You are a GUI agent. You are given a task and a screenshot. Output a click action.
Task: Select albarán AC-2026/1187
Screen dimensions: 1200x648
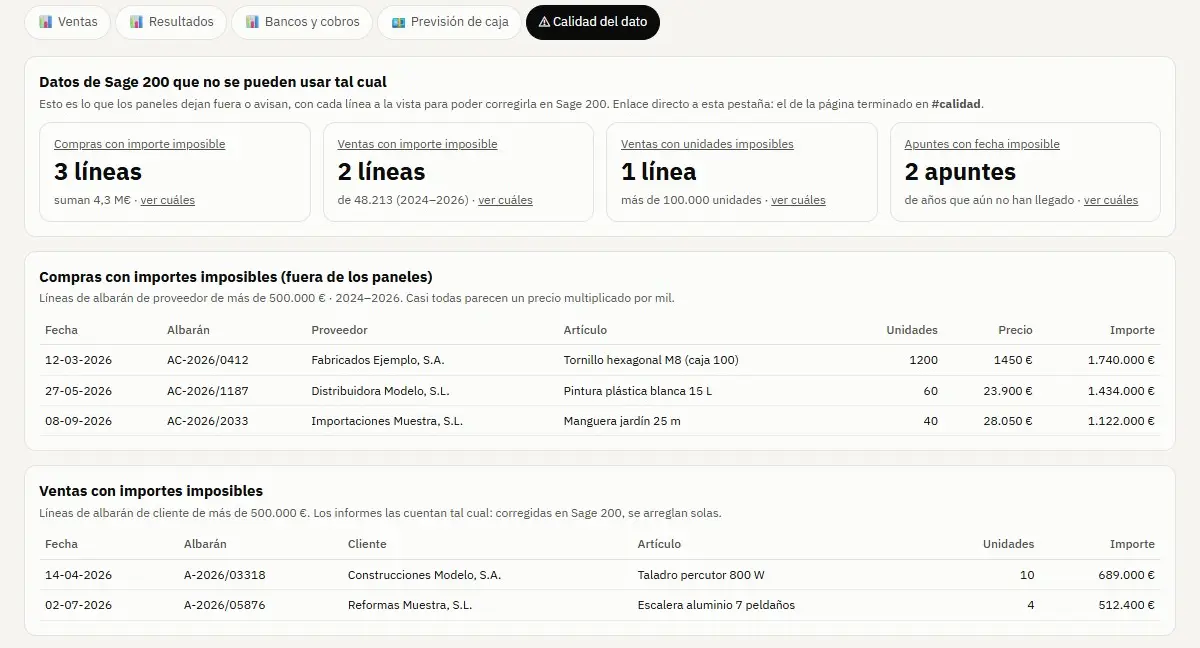[207, 391]
